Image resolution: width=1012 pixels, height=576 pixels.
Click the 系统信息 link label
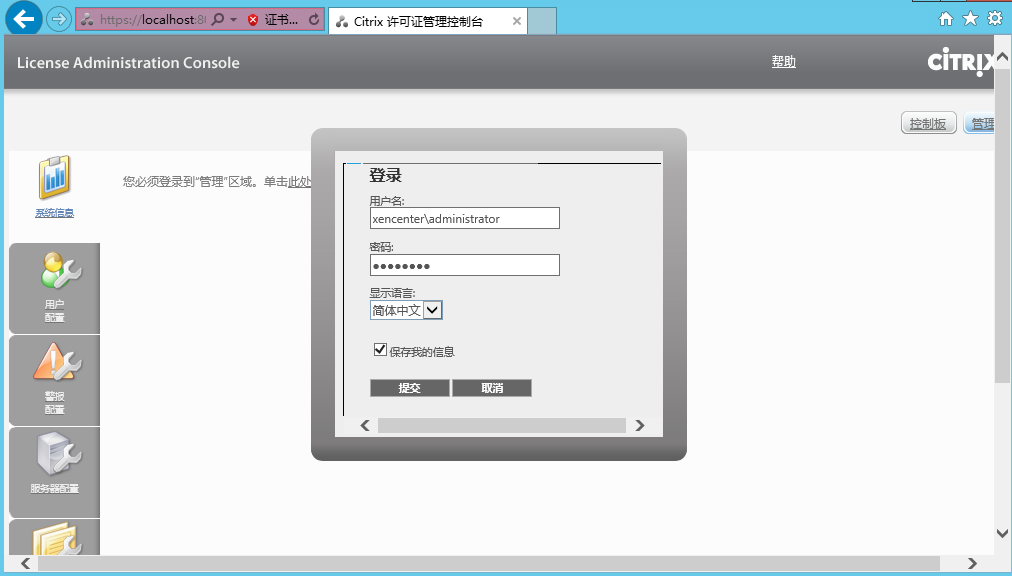(54, 213)
